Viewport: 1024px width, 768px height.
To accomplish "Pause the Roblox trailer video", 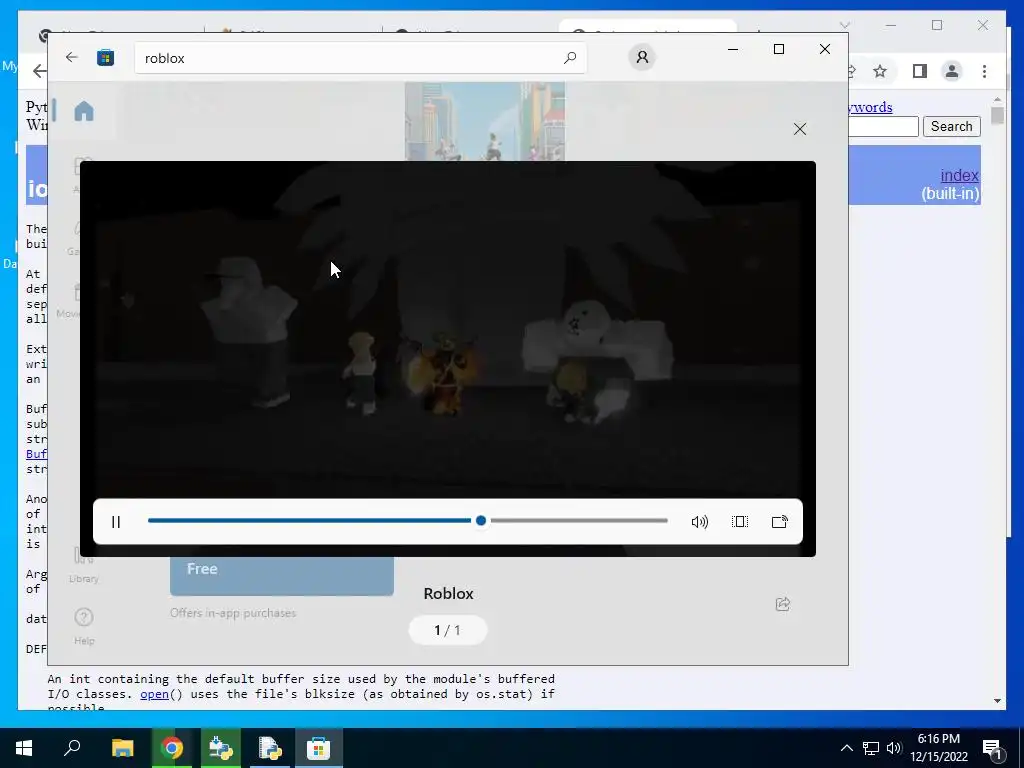I will pyautogui.click(x=116, y=522).
